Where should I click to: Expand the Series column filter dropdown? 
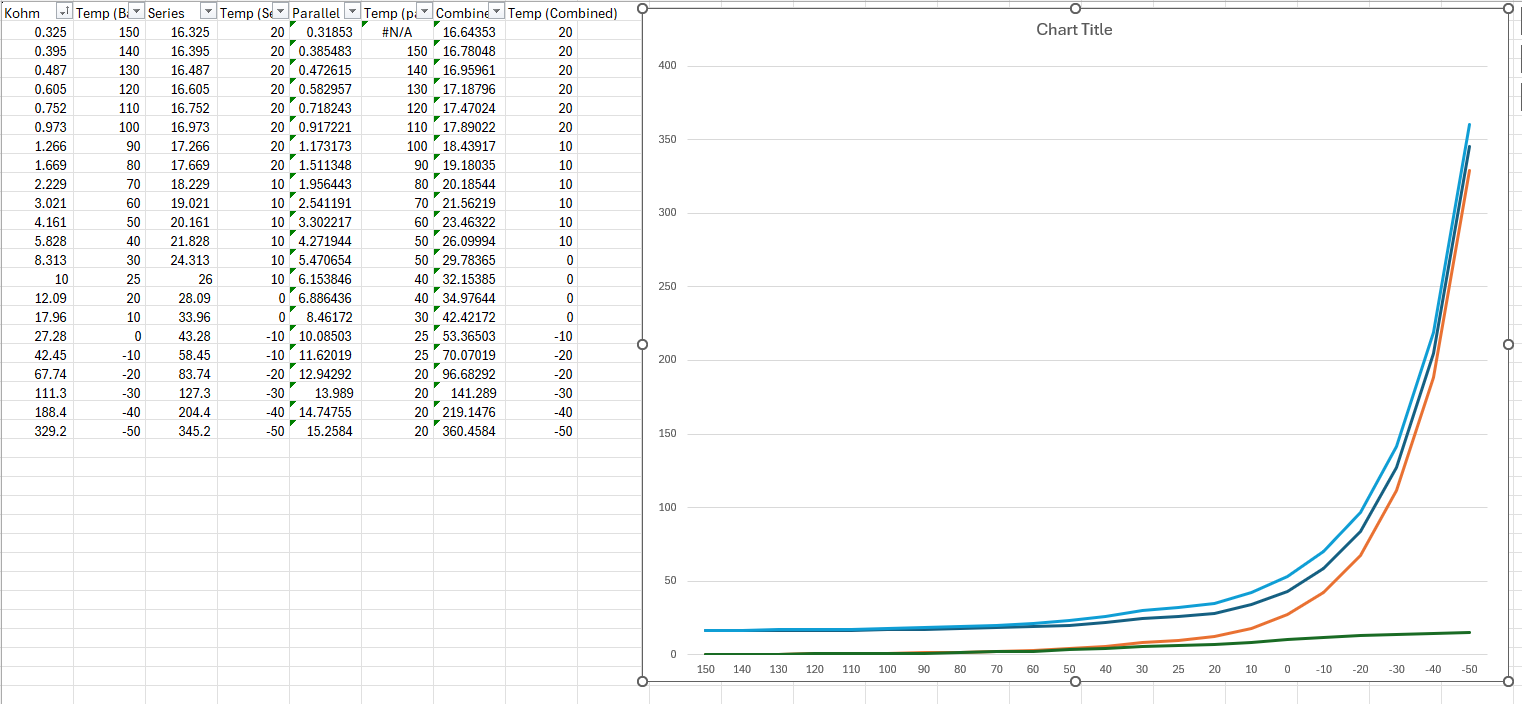pyautogui.click(x=208, y=11)
